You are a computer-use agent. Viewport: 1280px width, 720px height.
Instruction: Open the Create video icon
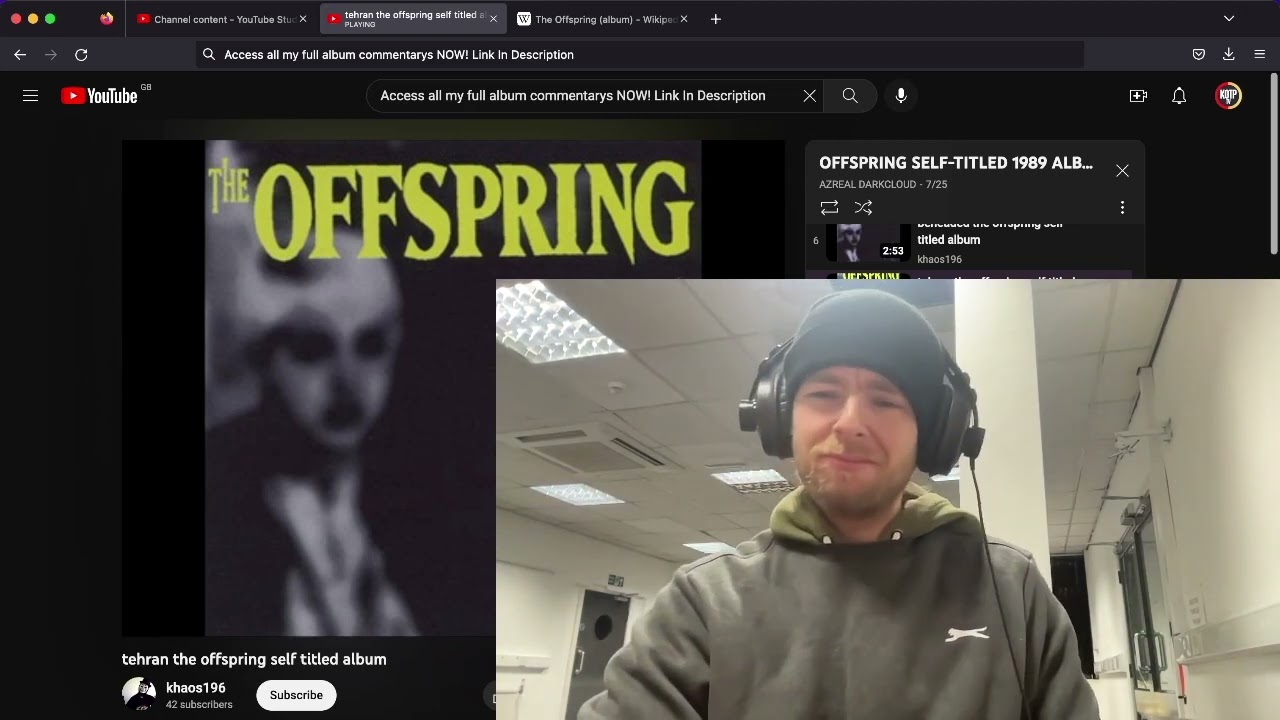pos(1138,96)
